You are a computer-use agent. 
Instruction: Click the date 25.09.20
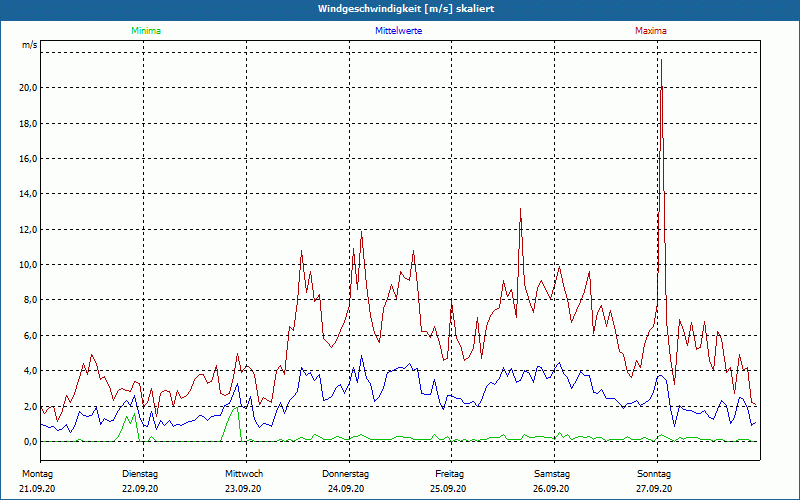coord(448,489)
